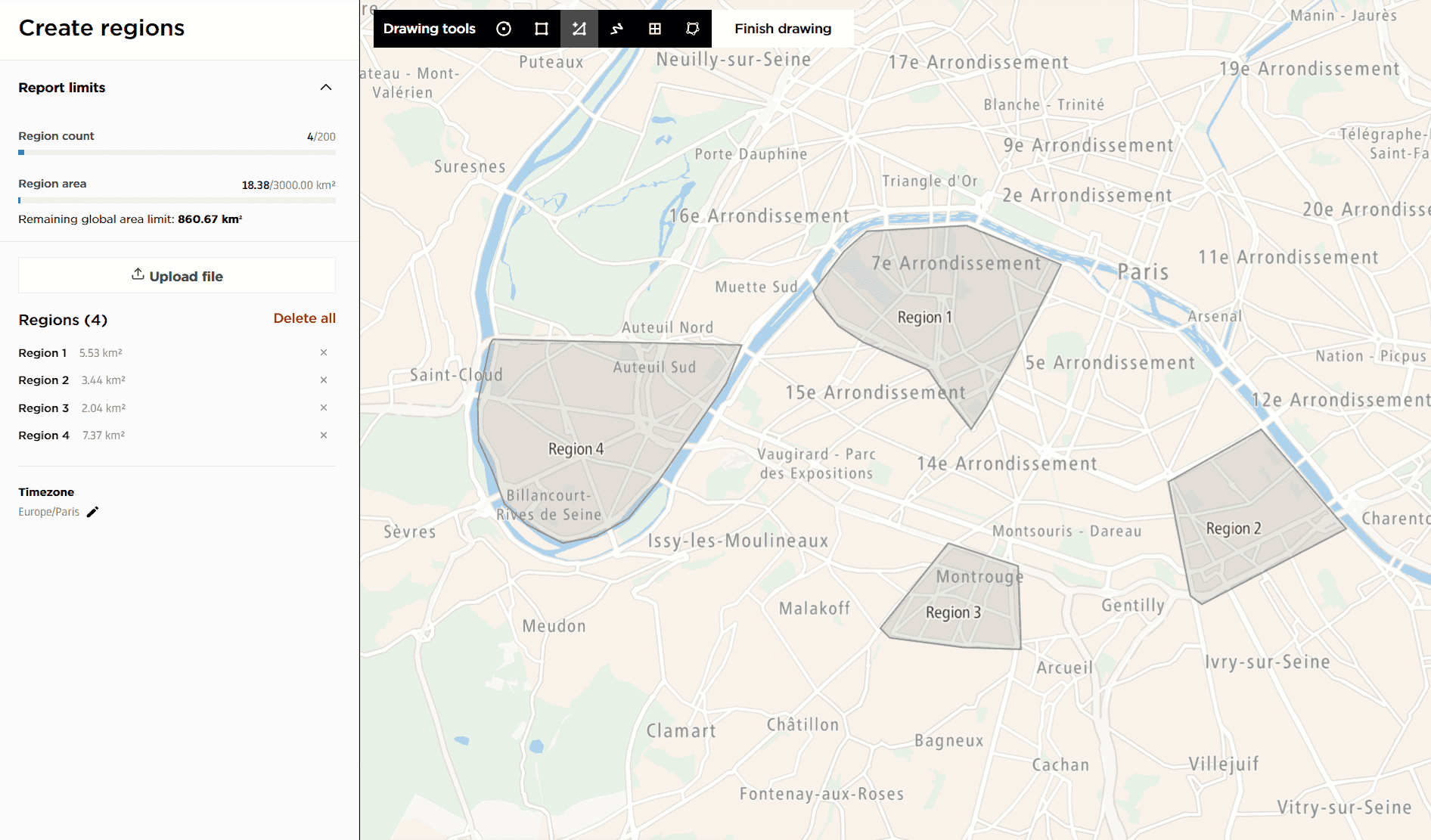
Task: Select Region 1 in the regions list
Action: coord(42,353)
